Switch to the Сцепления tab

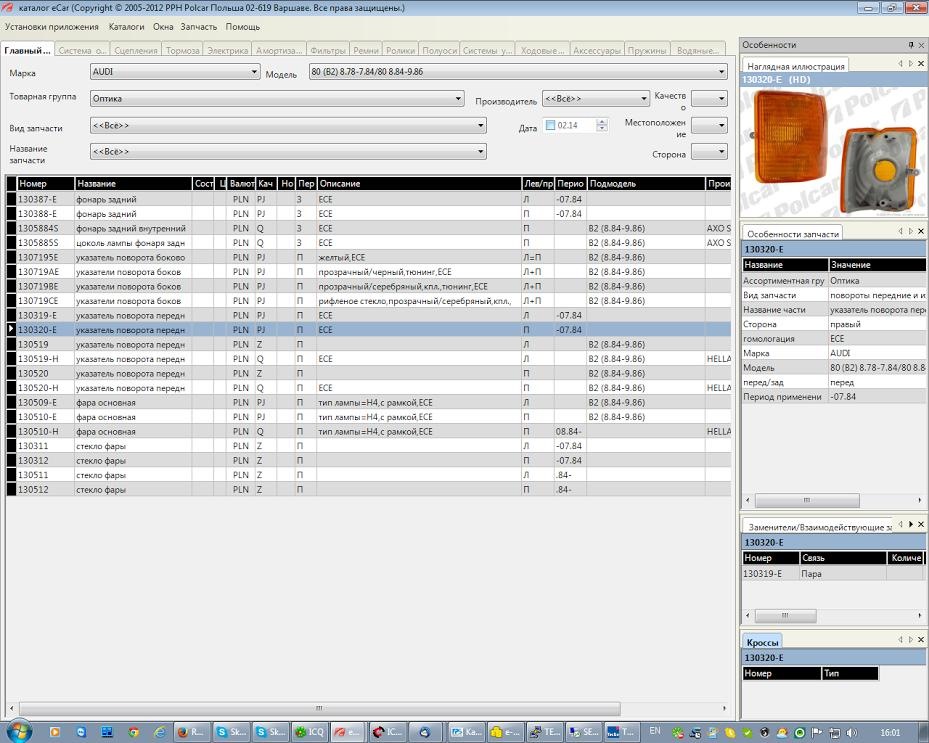(136, 50)
